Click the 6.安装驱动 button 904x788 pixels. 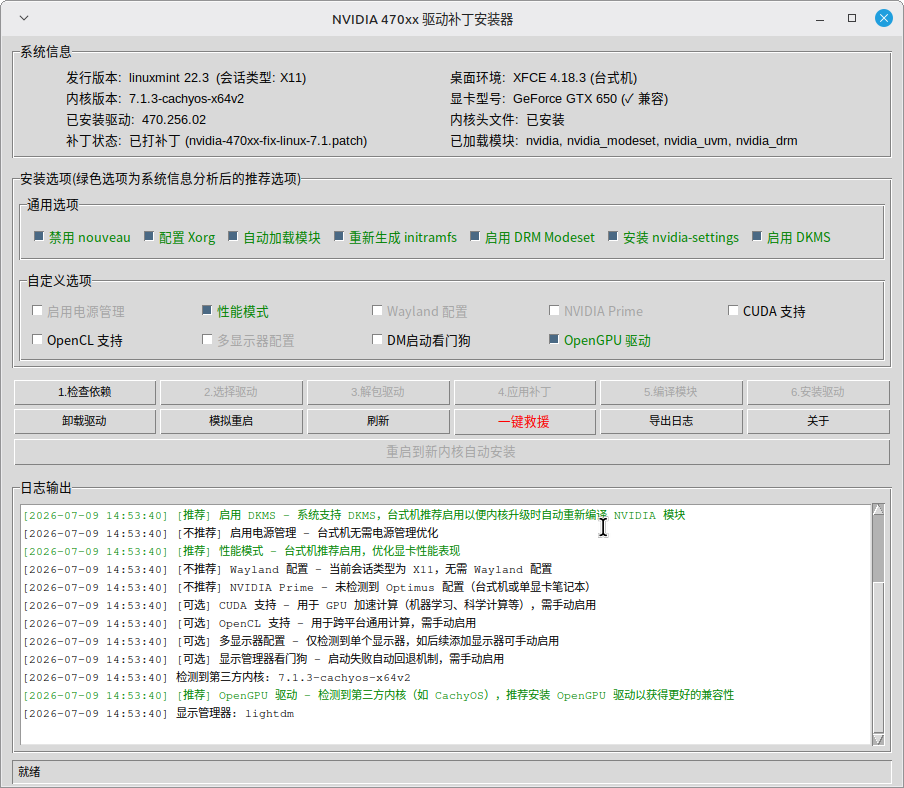tap(818, 392)
